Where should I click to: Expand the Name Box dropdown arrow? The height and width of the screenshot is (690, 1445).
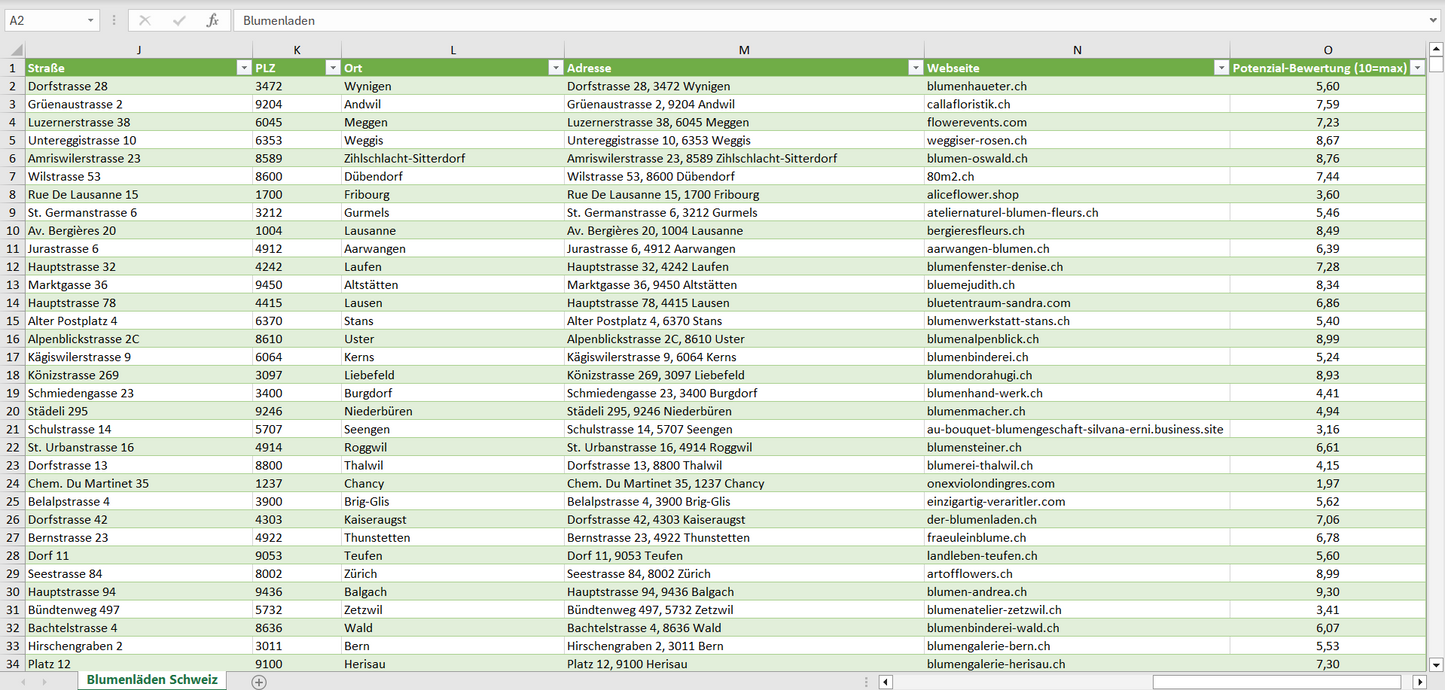point(91,20)
